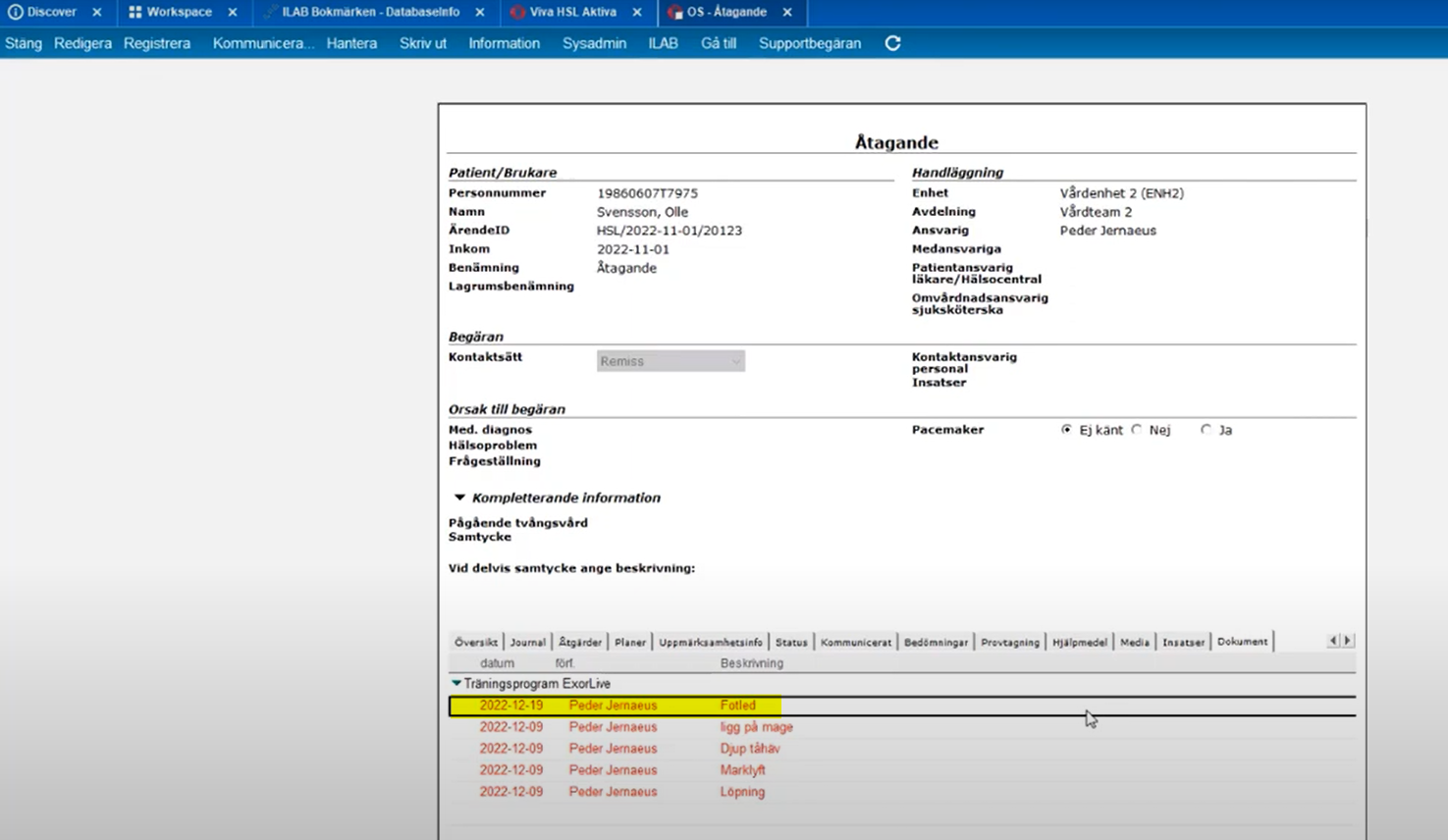Viewport: 1448px width, 840px height.
Task: Click the Beskrivning column header
Action: tap(752, 663)
